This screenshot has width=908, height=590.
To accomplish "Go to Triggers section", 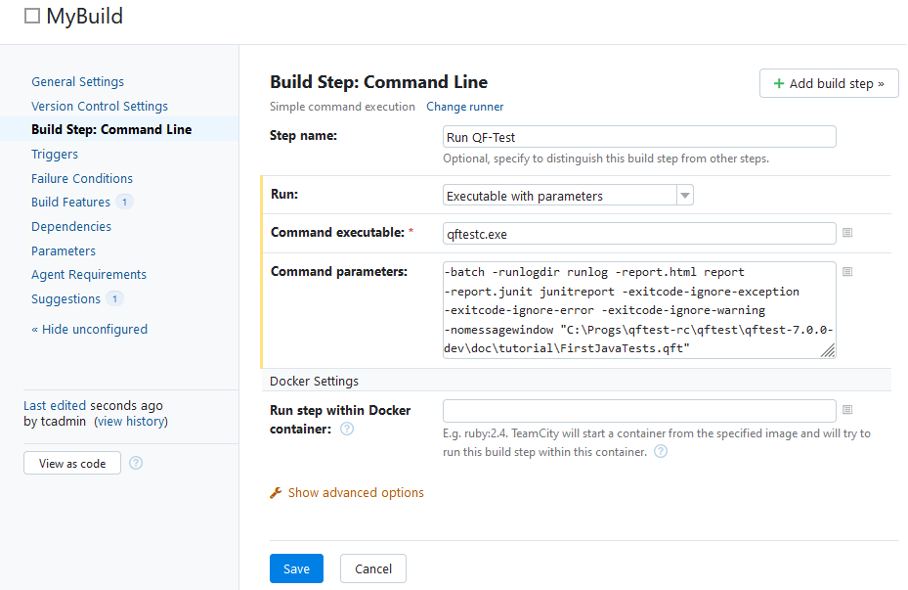I will pos(54,154).
